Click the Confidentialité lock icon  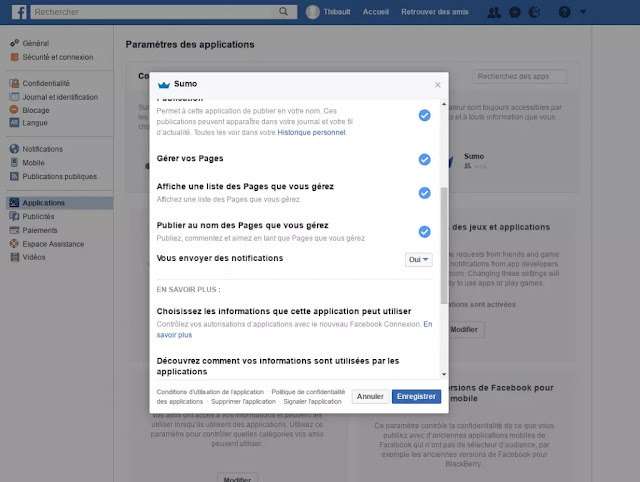pyautogui.click(x=14, y=83)
